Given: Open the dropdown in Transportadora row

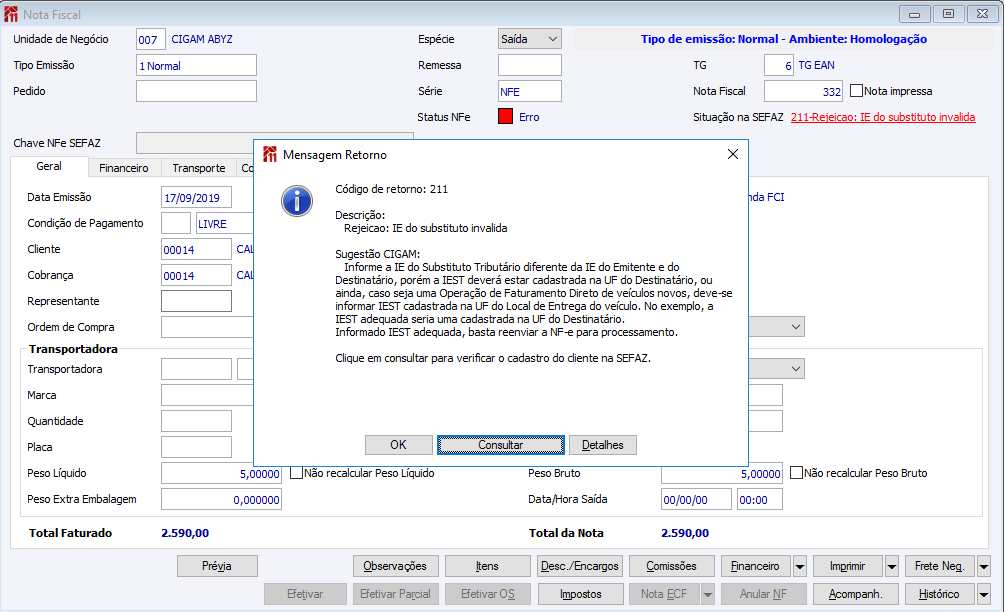Looking at the screenshot, I should click(796, 369).
